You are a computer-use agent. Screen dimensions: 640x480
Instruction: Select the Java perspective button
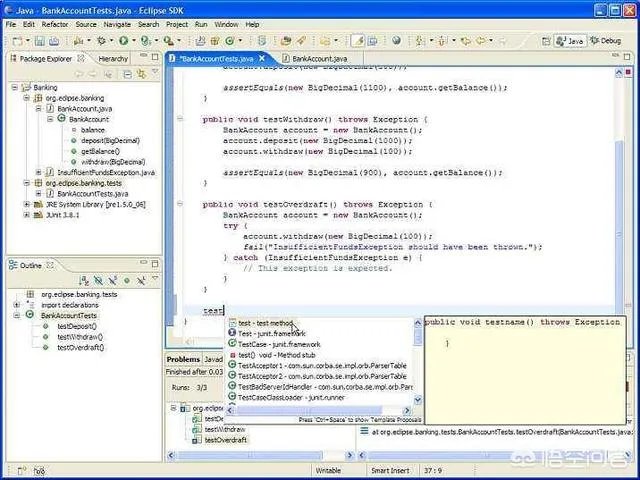[570, 41]
